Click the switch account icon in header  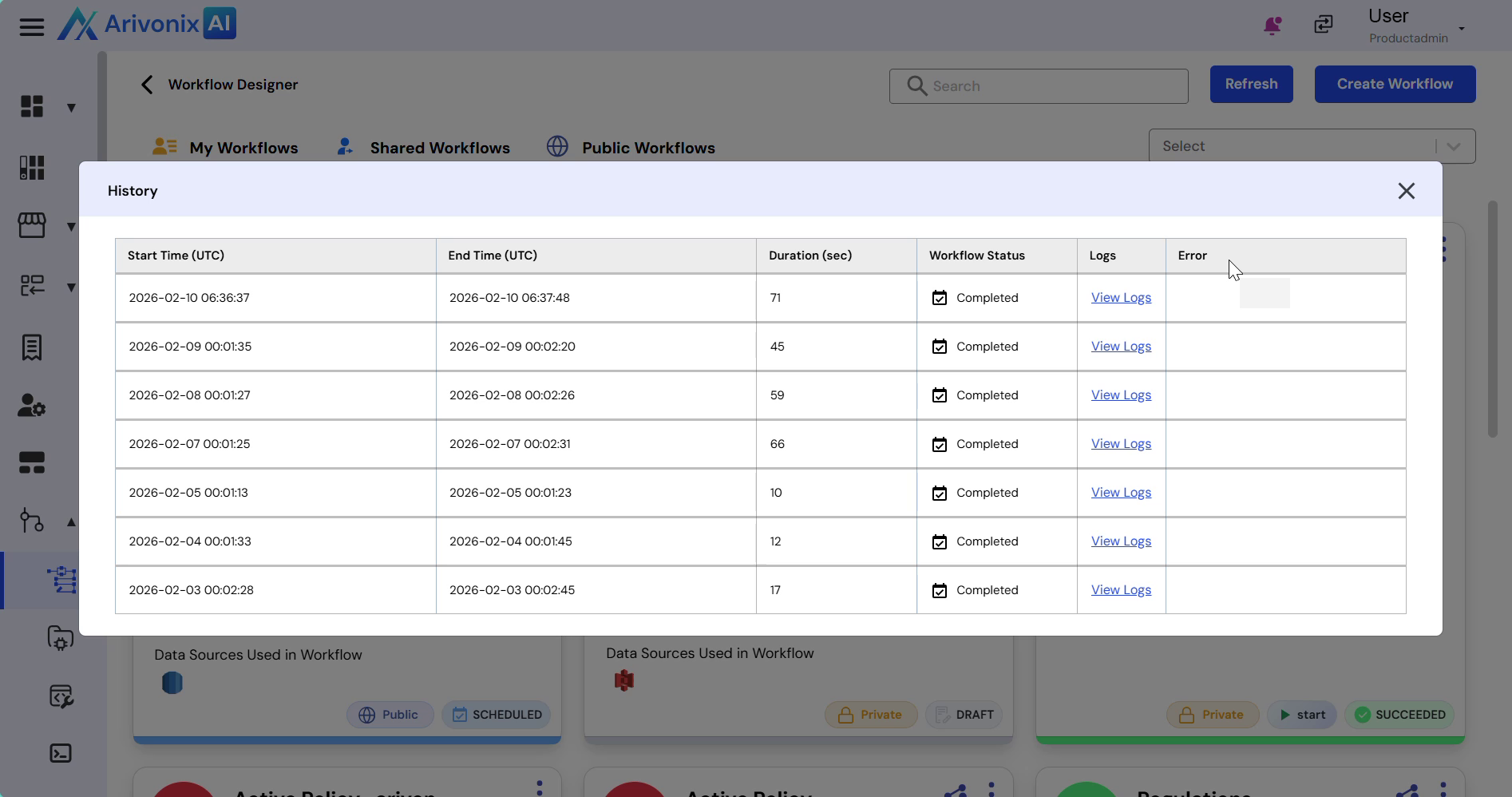(x=1324, y=25)
